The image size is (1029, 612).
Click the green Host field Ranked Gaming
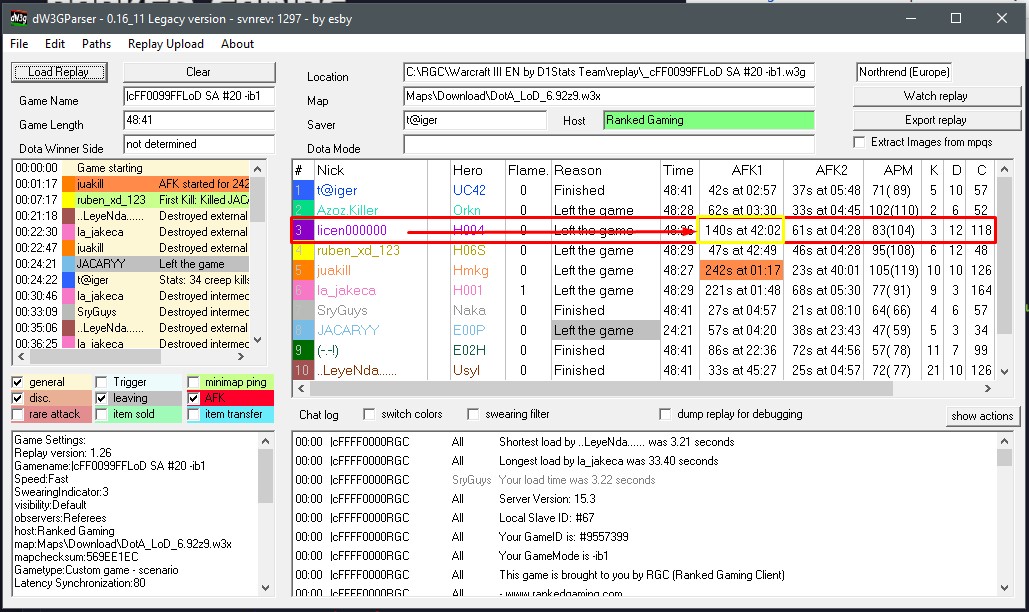coord(709,121)
